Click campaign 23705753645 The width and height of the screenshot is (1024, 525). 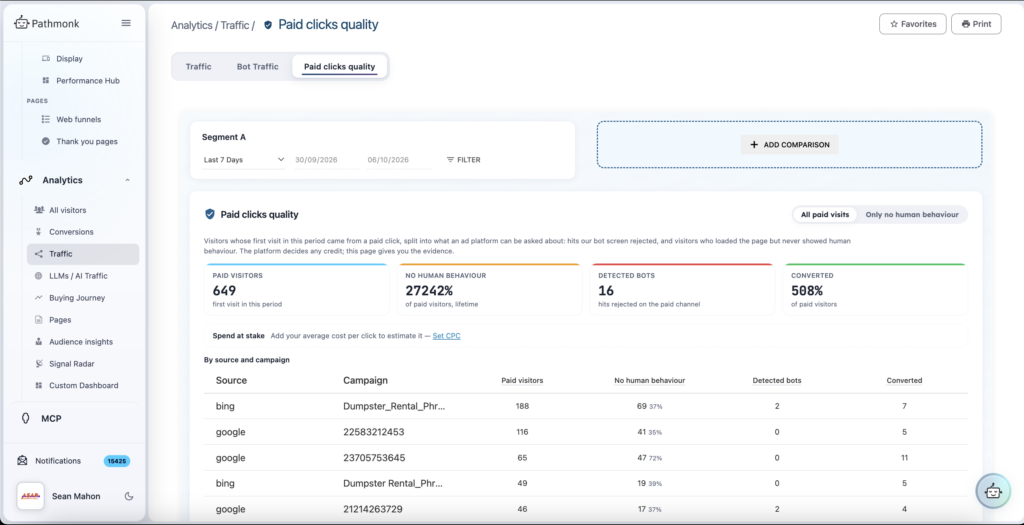374,458
